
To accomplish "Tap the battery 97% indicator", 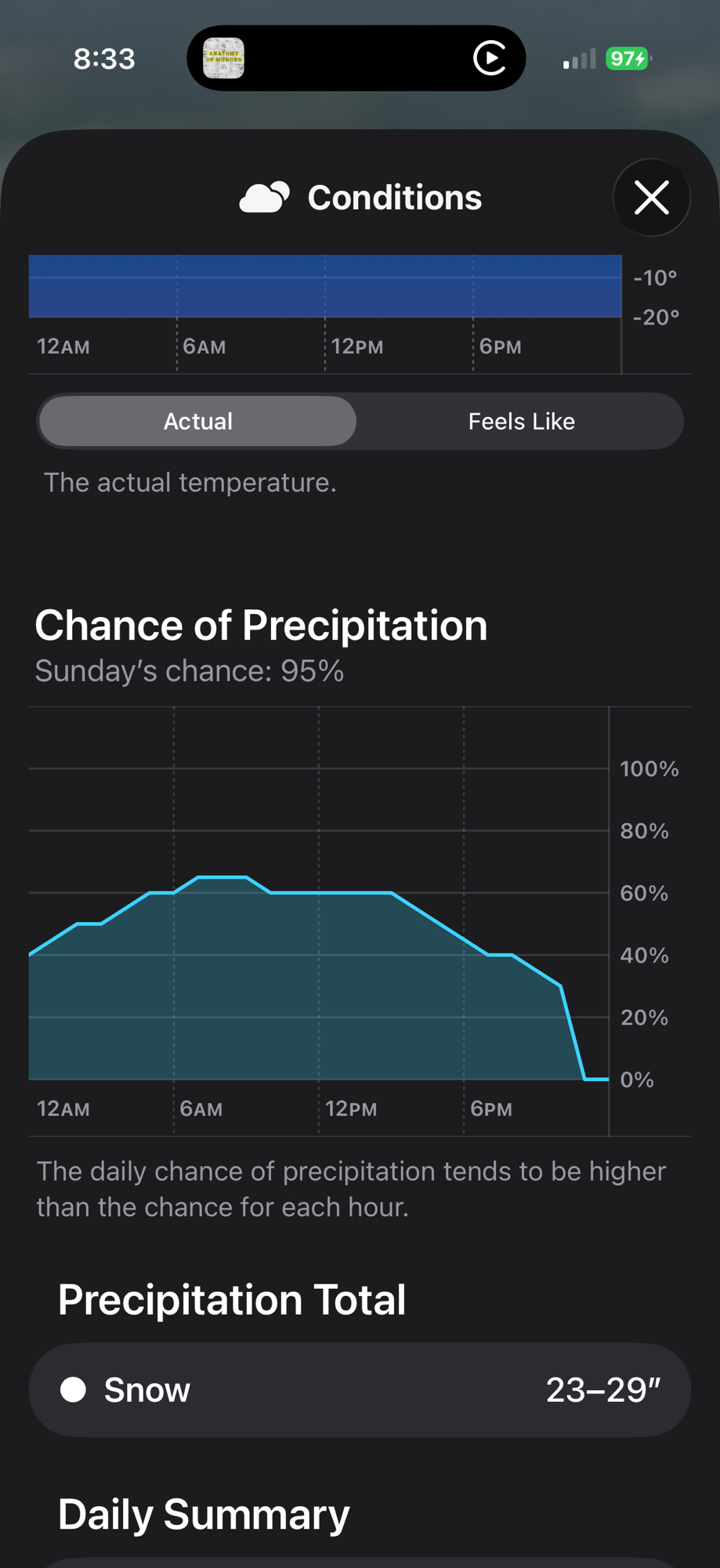I will pyautogui.click(x=628, y=59).
